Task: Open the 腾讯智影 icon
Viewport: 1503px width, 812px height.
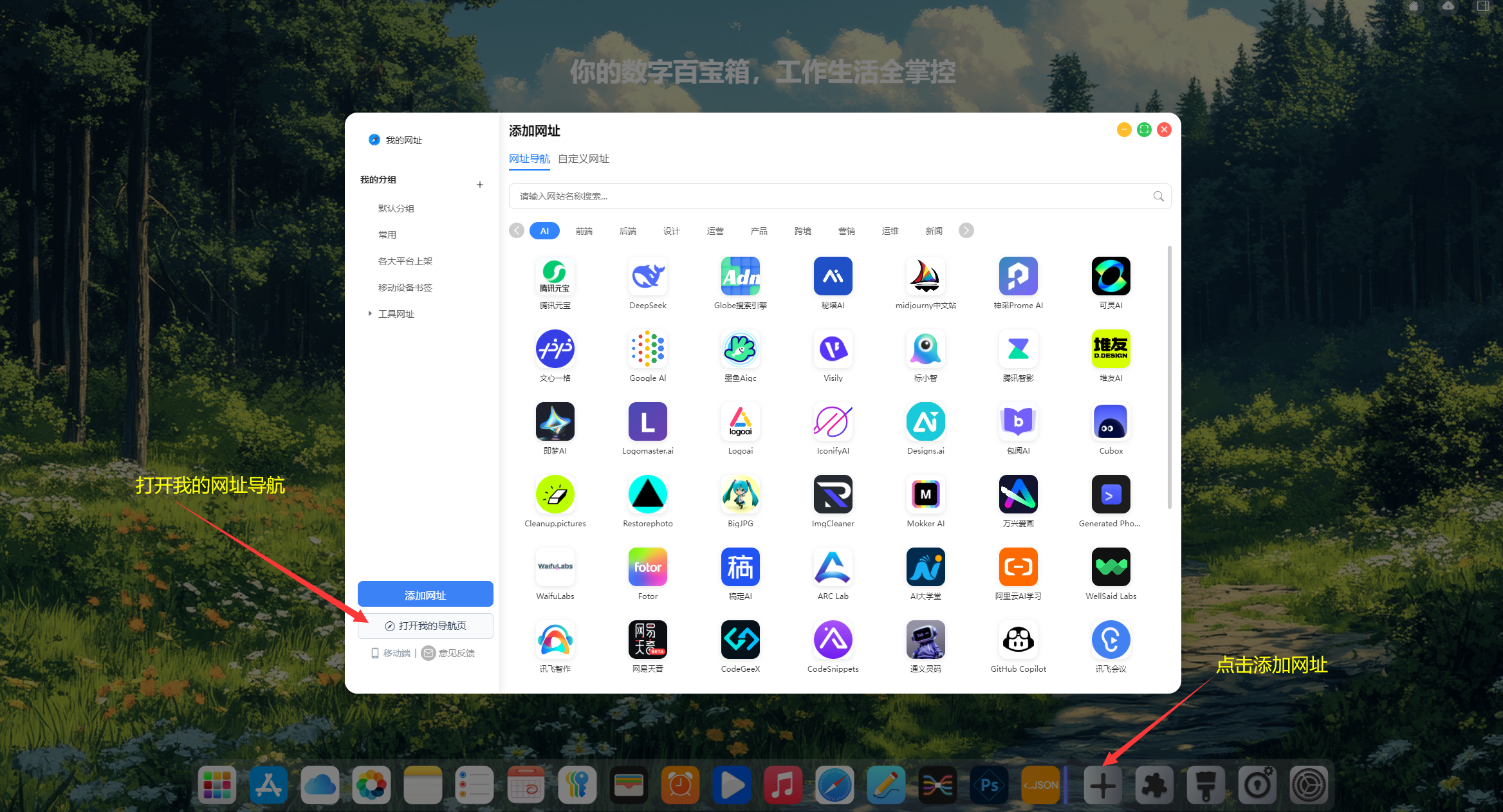Action: click(1018, 349)
